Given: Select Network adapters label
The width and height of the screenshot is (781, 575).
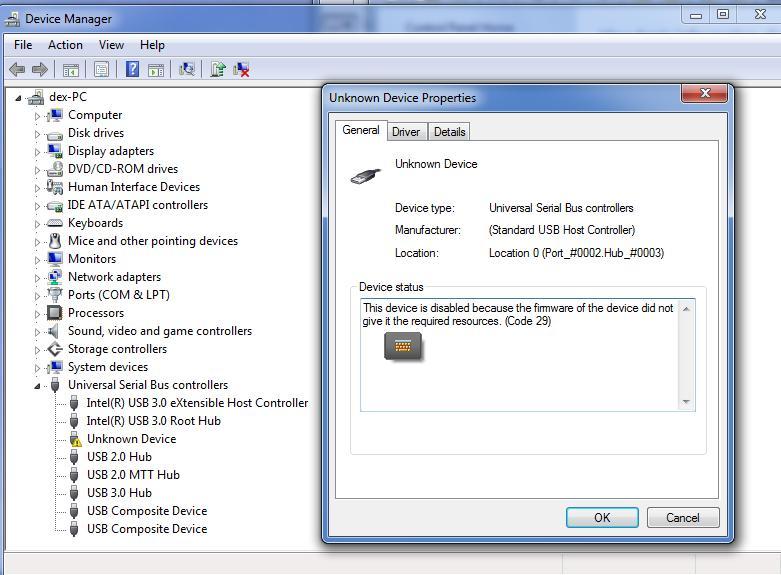Looking at the screenshot, I should [x=115, y=277].
